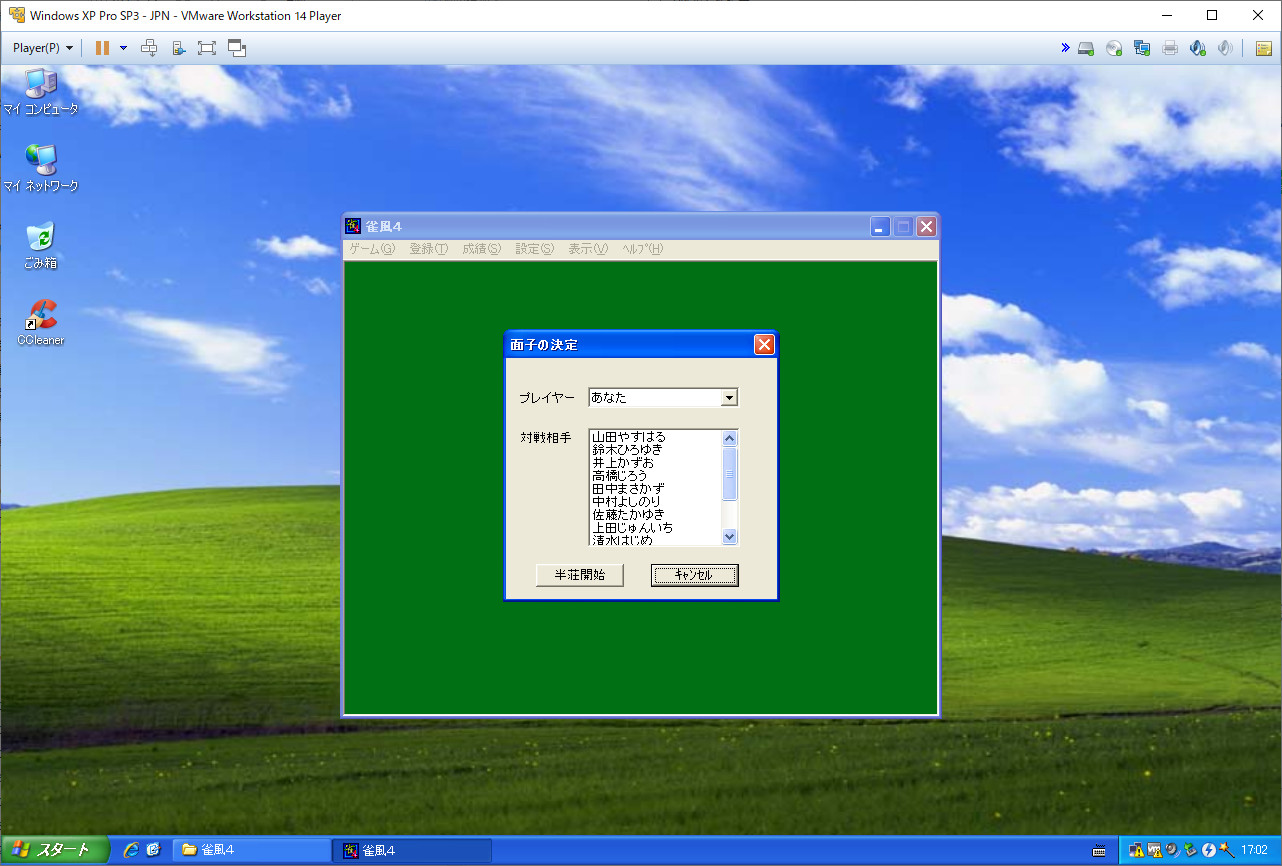This screenshot has height=866, width=1282.
Task: Click VMware full screen mode icon
Action: 206,48
